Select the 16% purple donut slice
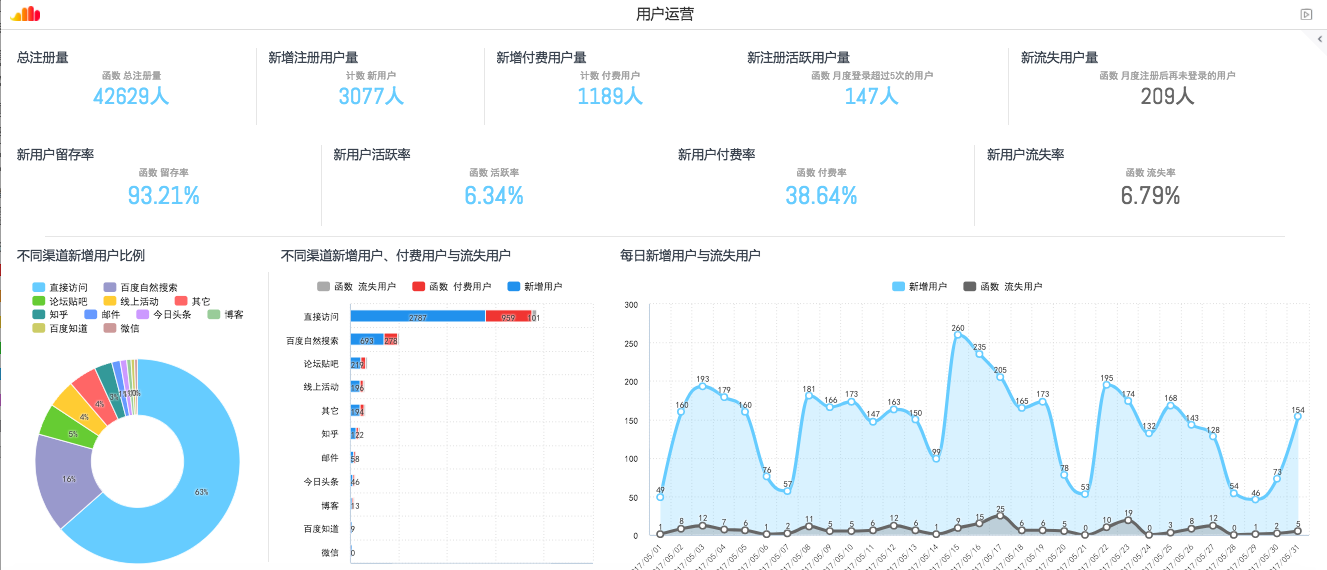Viewport: 1327px width, 570px height. 68,478
